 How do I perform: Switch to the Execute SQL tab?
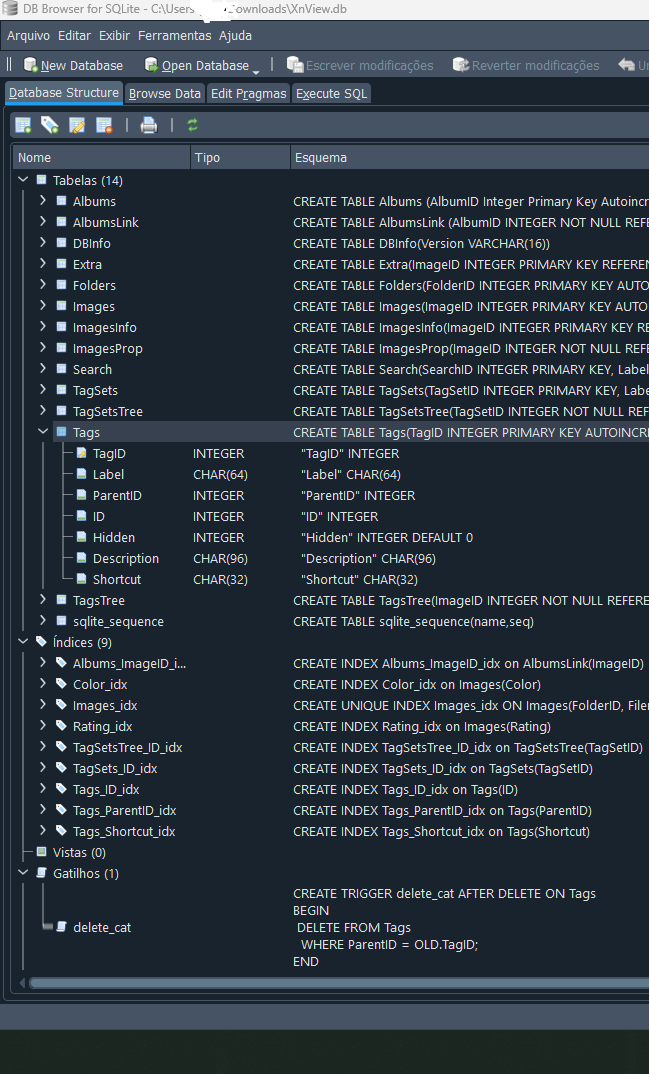(332, 94)
